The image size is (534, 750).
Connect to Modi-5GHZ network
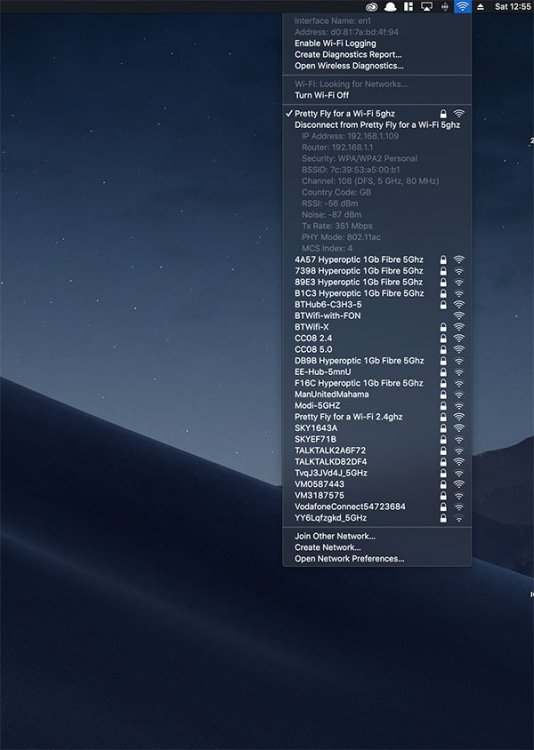pos(377,406)
